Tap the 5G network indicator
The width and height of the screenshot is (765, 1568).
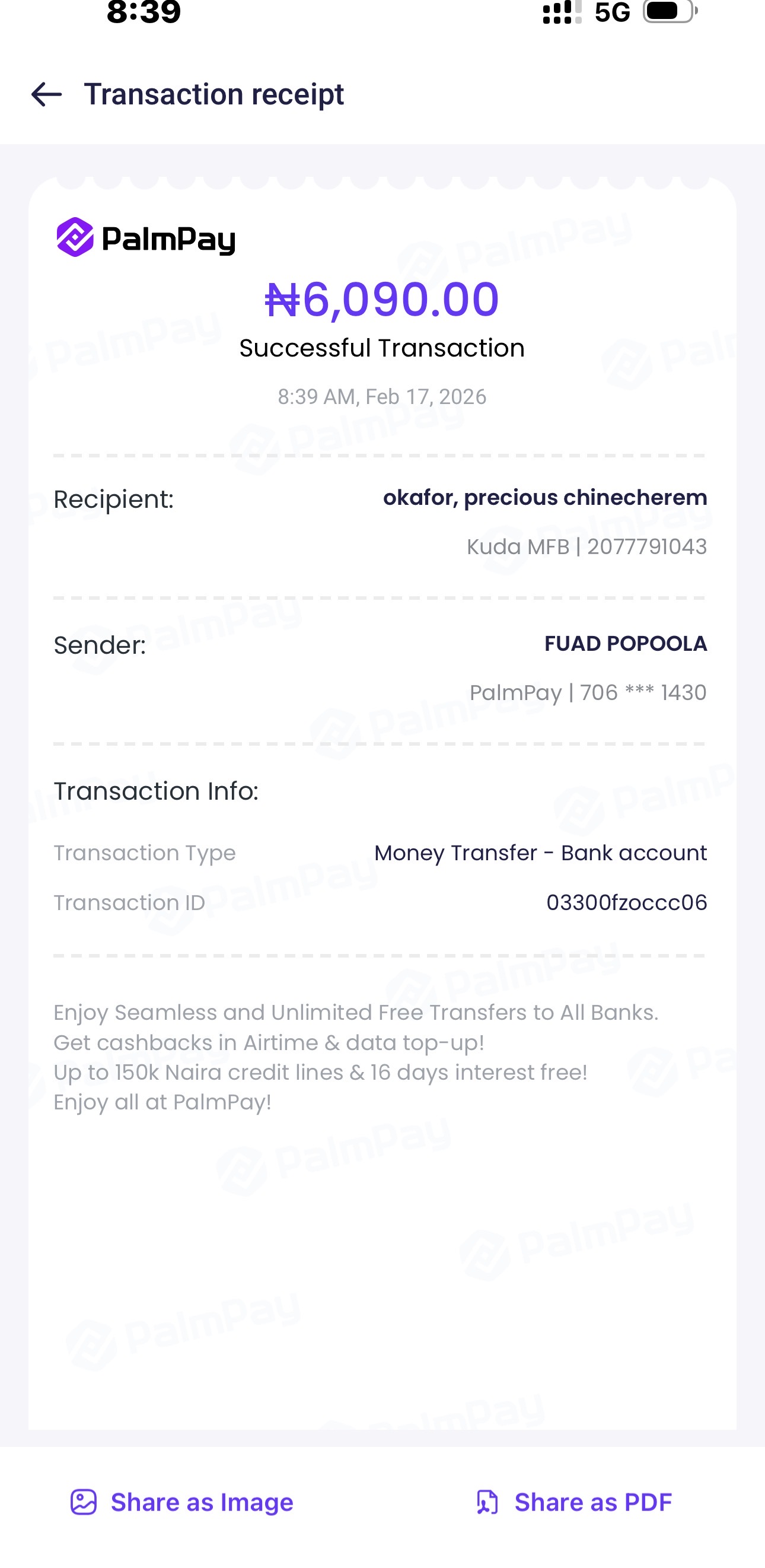coord(612,12)
